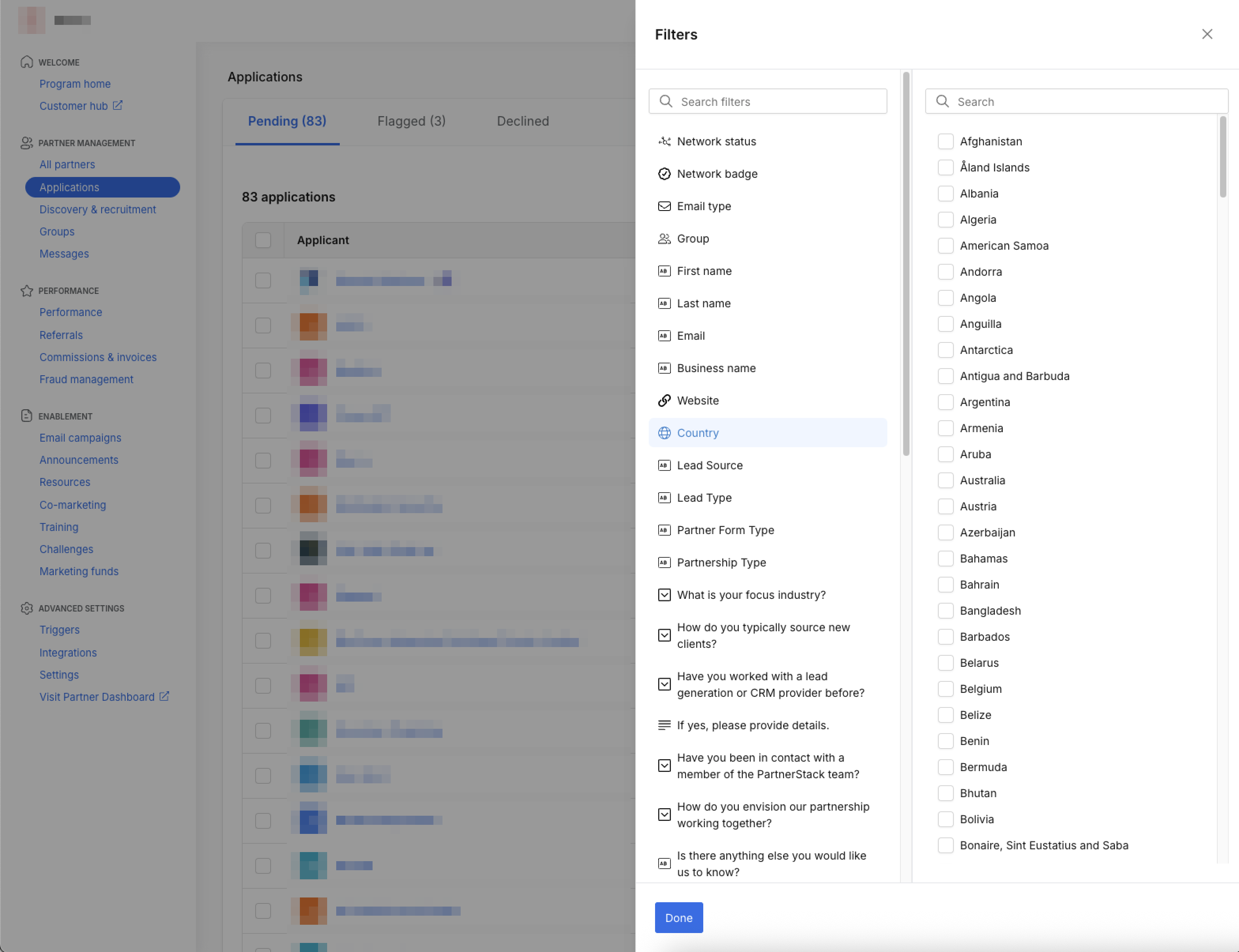The width and height of the screenshot is (1239, 952).
Task: Focus the Search filters input field
Action: [x=767, y=102]
